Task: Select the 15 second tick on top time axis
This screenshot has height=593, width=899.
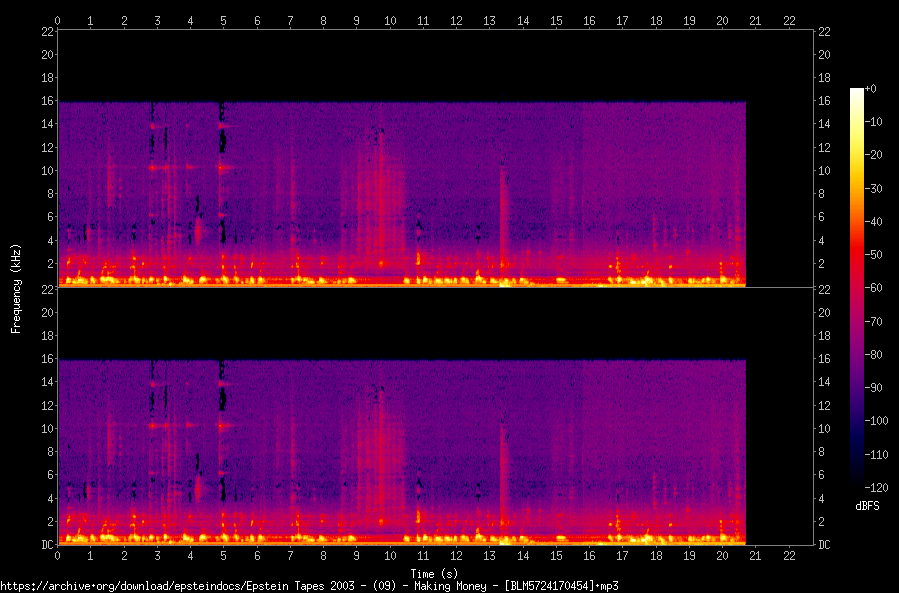Action: click(556, 20)
